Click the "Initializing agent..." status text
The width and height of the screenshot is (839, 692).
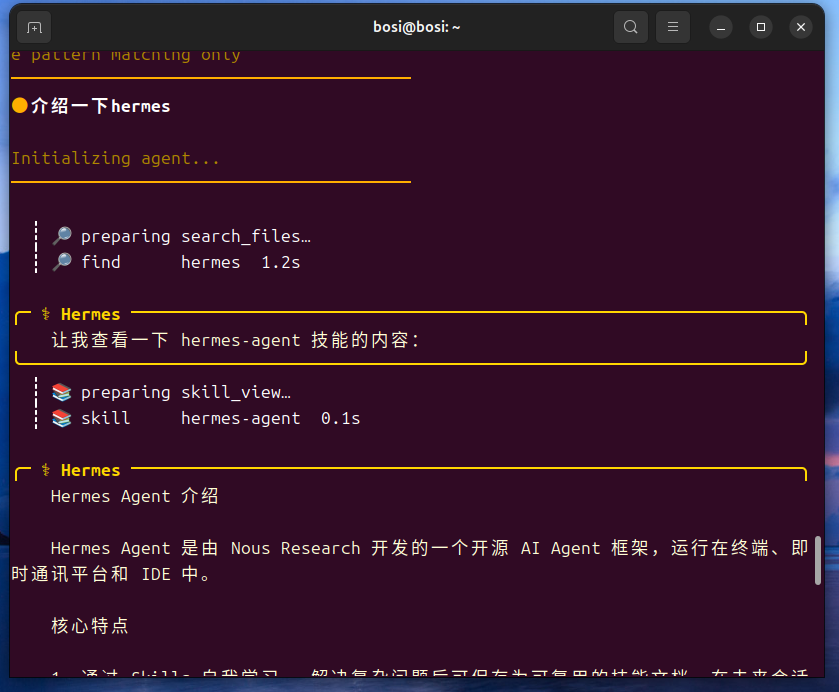[115, 158]
